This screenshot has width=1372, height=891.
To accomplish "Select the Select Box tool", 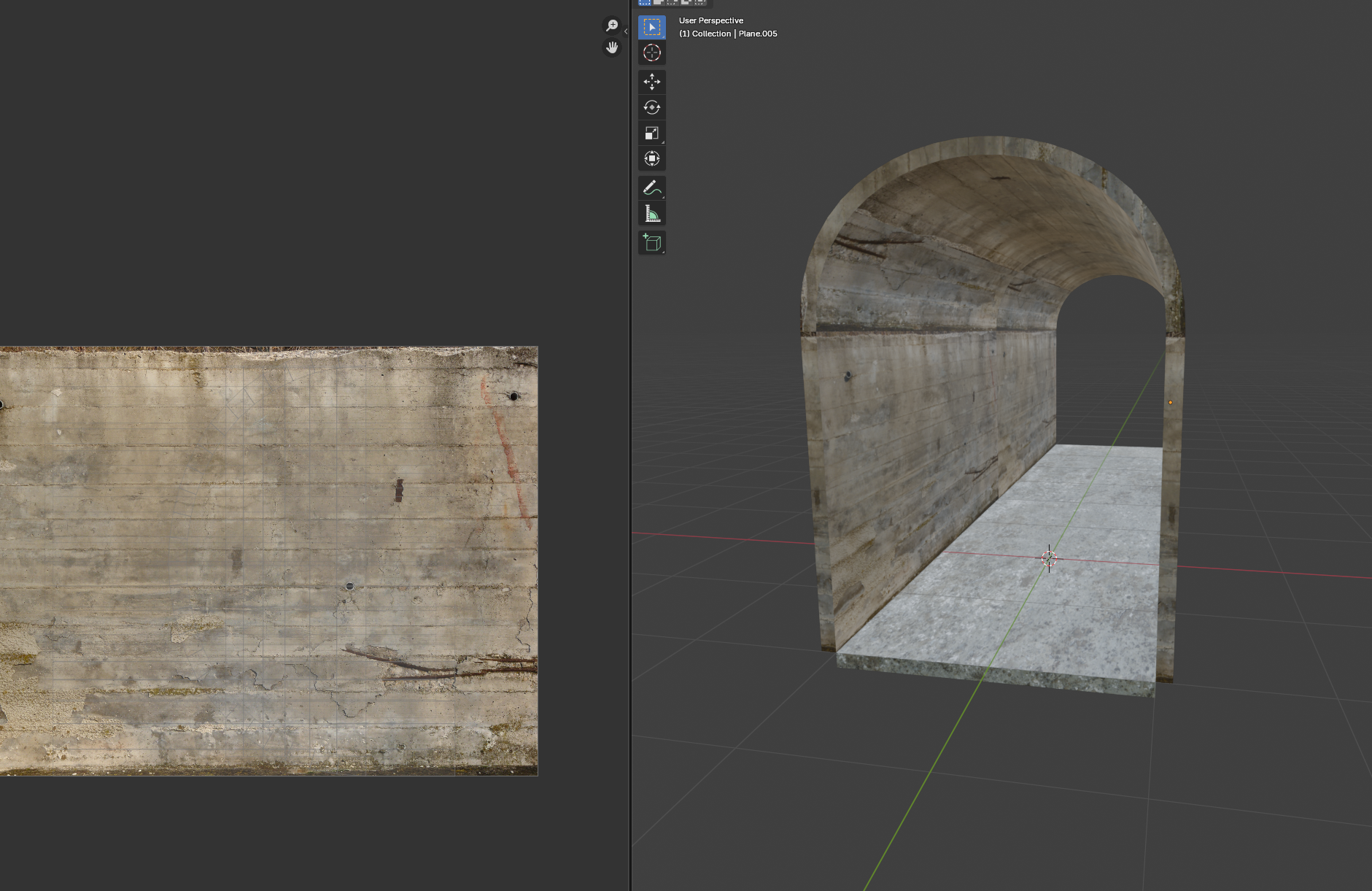I will click(x=651, y=27).
